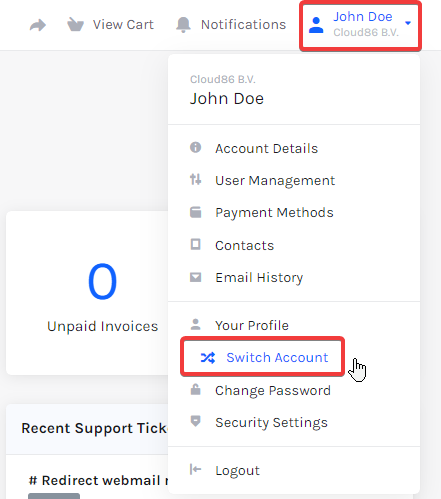Image resolution: width=441 pixels, height=499 pixels.
Task: Open View Cart link
Action: tap(123, 25)
